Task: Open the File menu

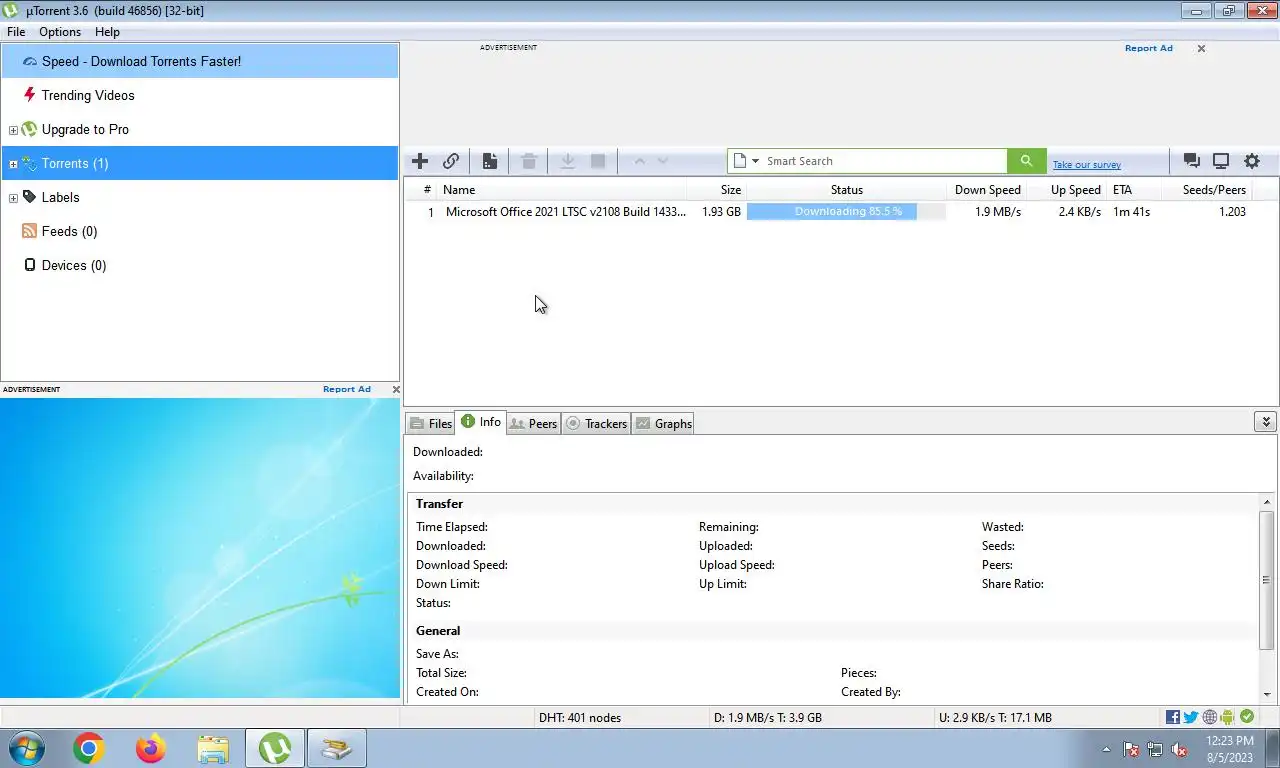Action: [x=16, y=32]
